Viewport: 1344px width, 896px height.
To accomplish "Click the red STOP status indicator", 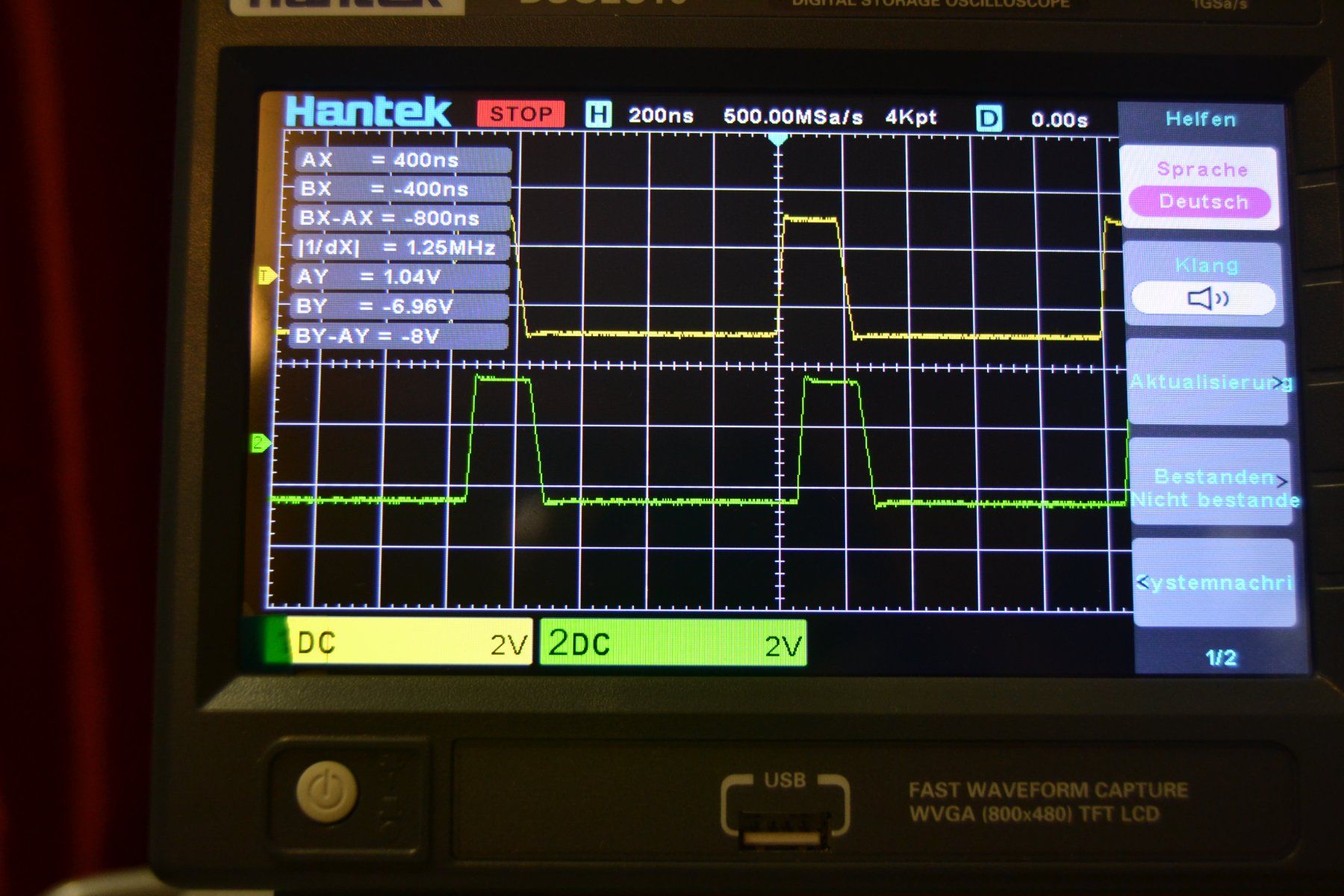I will coord(520,113).
